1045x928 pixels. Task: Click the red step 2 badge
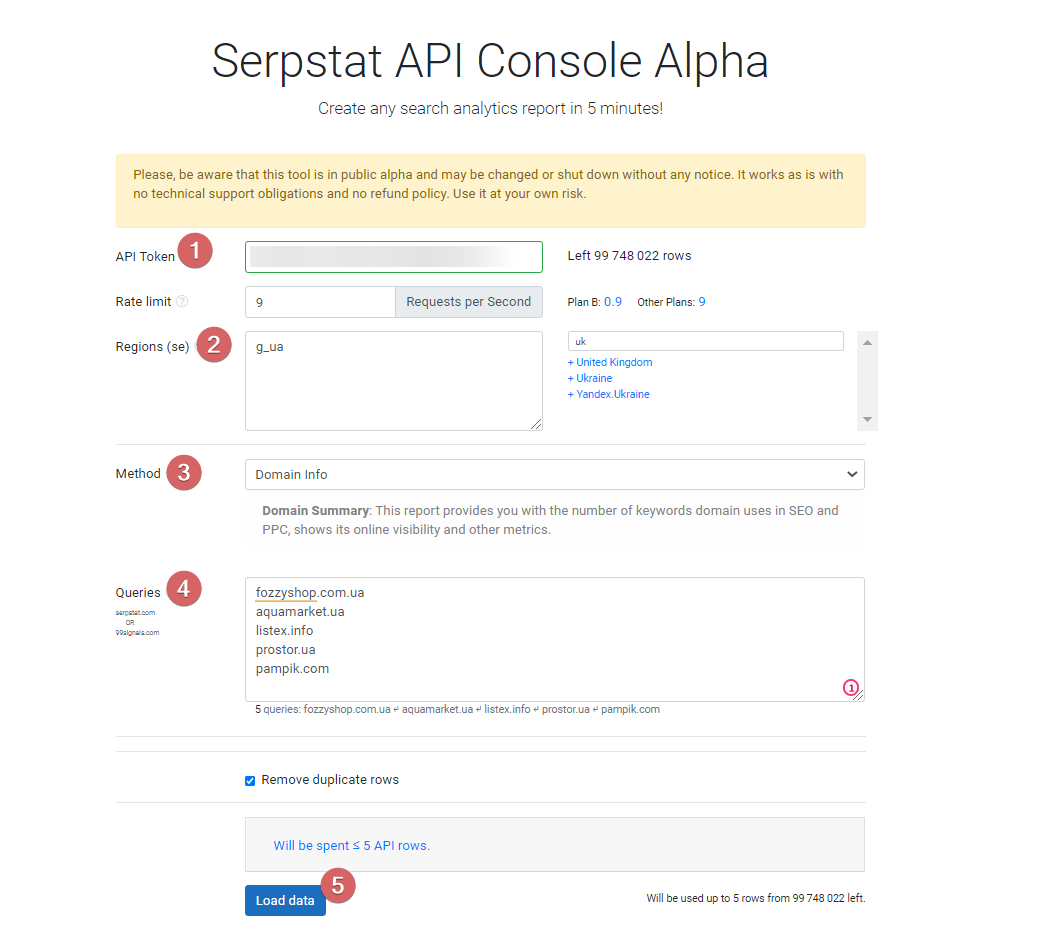coord(212,345)
